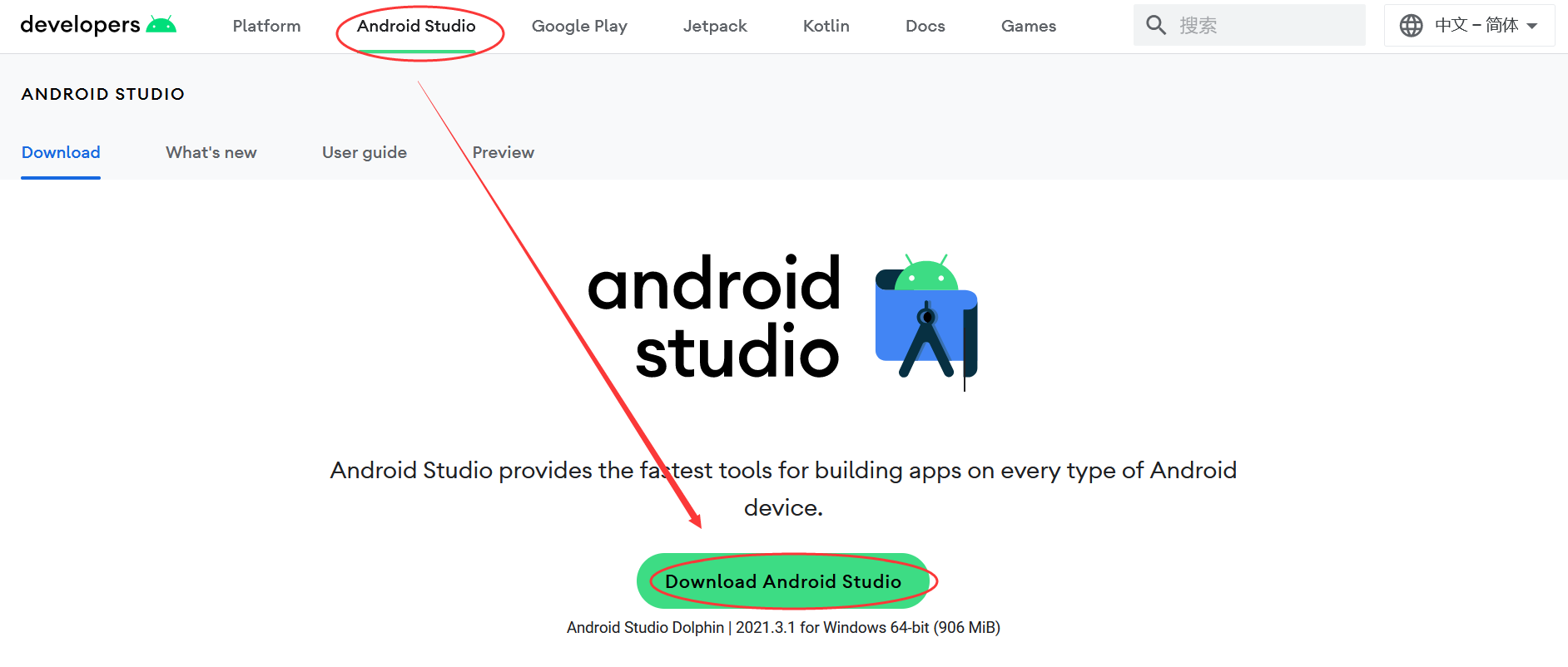Click the 'android studio' wordmark text
This screenshot has width=1568, height=667.
pyautogui.click(x=714, y=318)
